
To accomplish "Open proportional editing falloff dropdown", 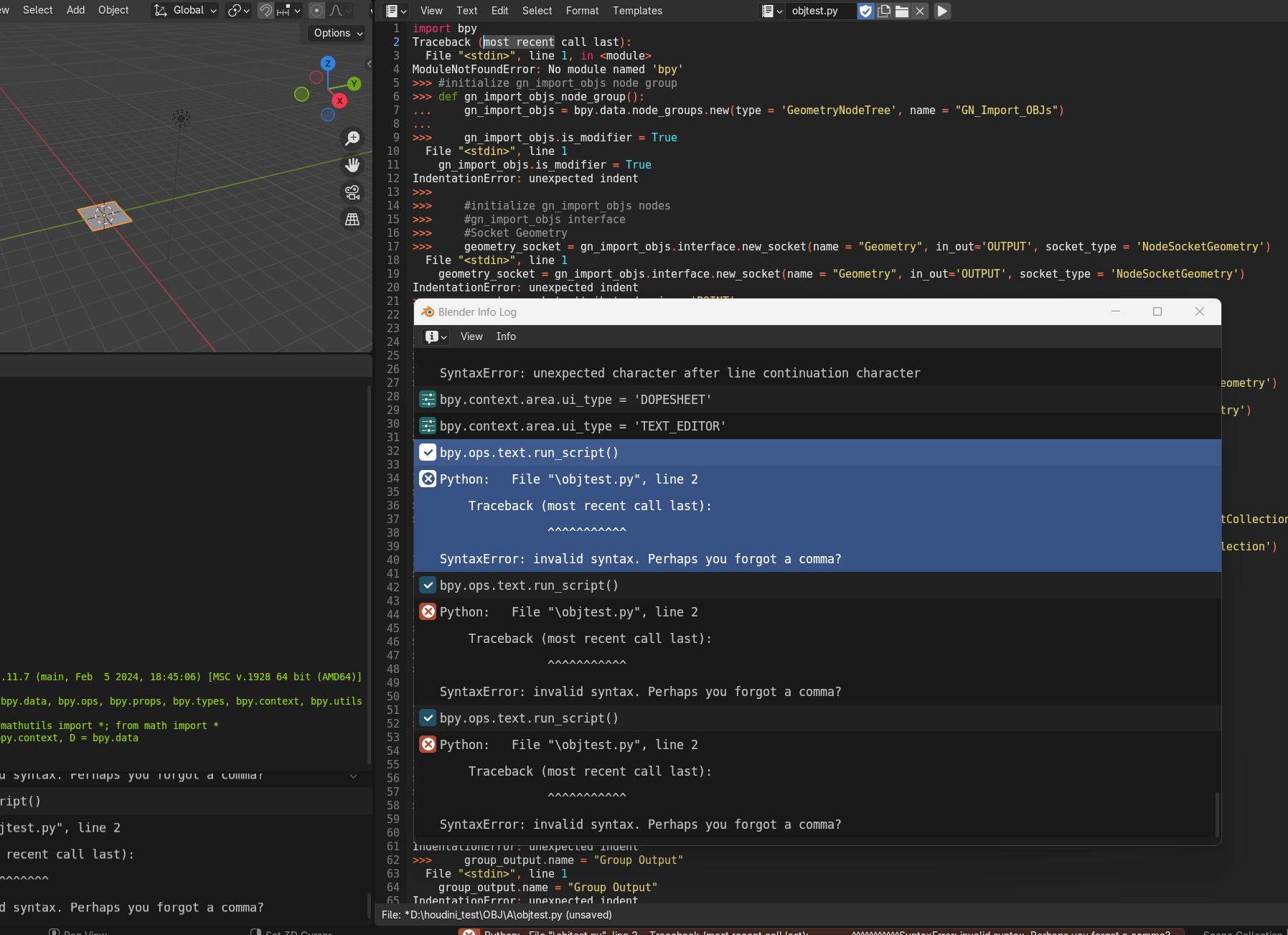I will [340, 10].
